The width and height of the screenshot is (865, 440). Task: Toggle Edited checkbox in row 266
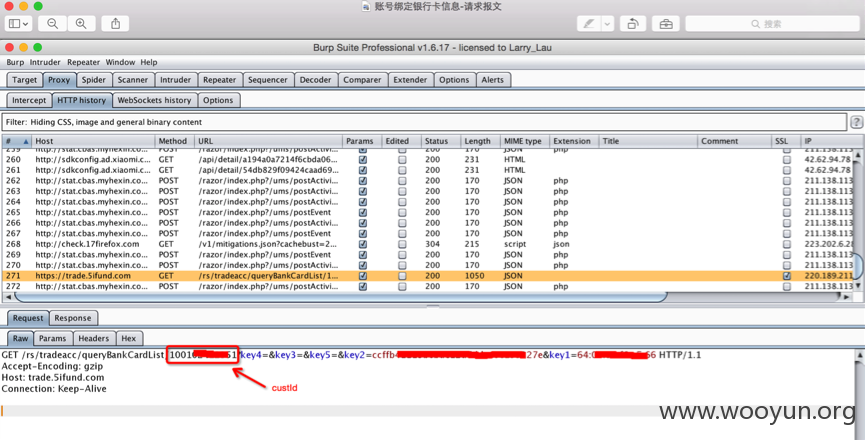point(402,223)
